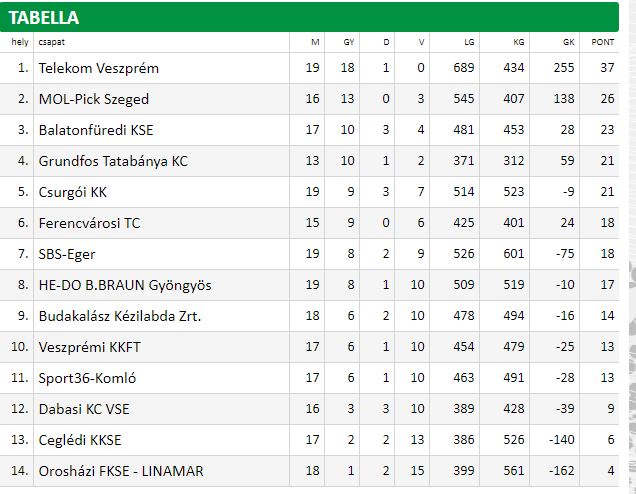This screenshot has height=494, width=636.
Task: Click Dabasi KC VSE team name
Action: tap(84, 409)
